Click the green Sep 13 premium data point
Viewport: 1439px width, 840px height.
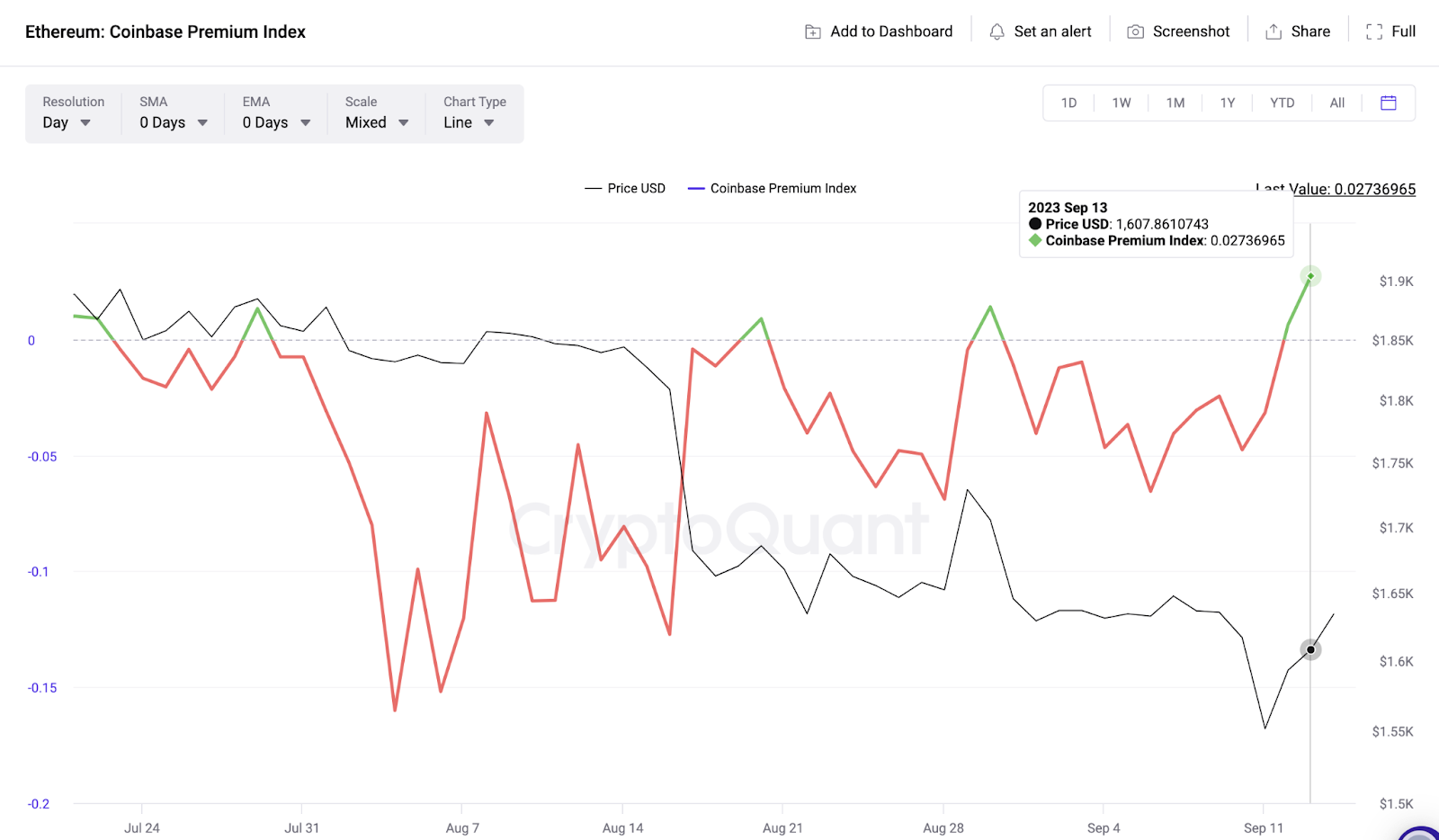pyautogui.click(x=1310, y=276)
